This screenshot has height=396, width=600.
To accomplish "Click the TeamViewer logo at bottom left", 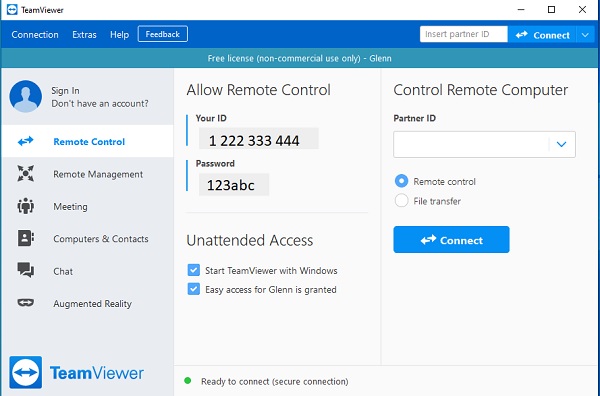I will click(77, 372).
